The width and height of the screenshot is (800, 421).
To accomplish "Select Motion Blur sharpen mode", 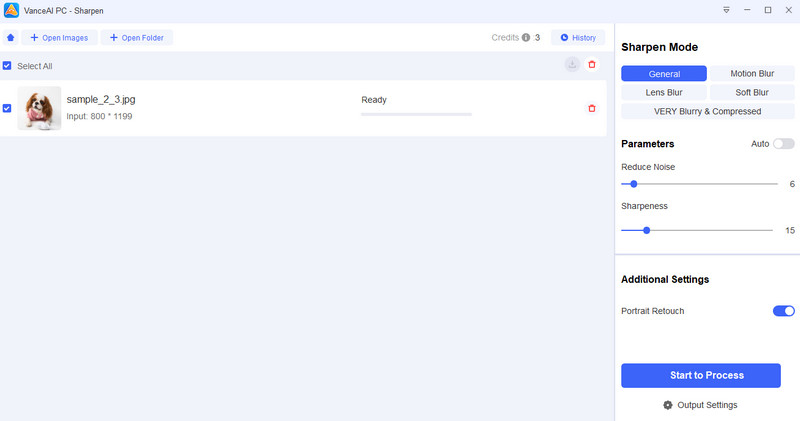I will pos(752,74).
